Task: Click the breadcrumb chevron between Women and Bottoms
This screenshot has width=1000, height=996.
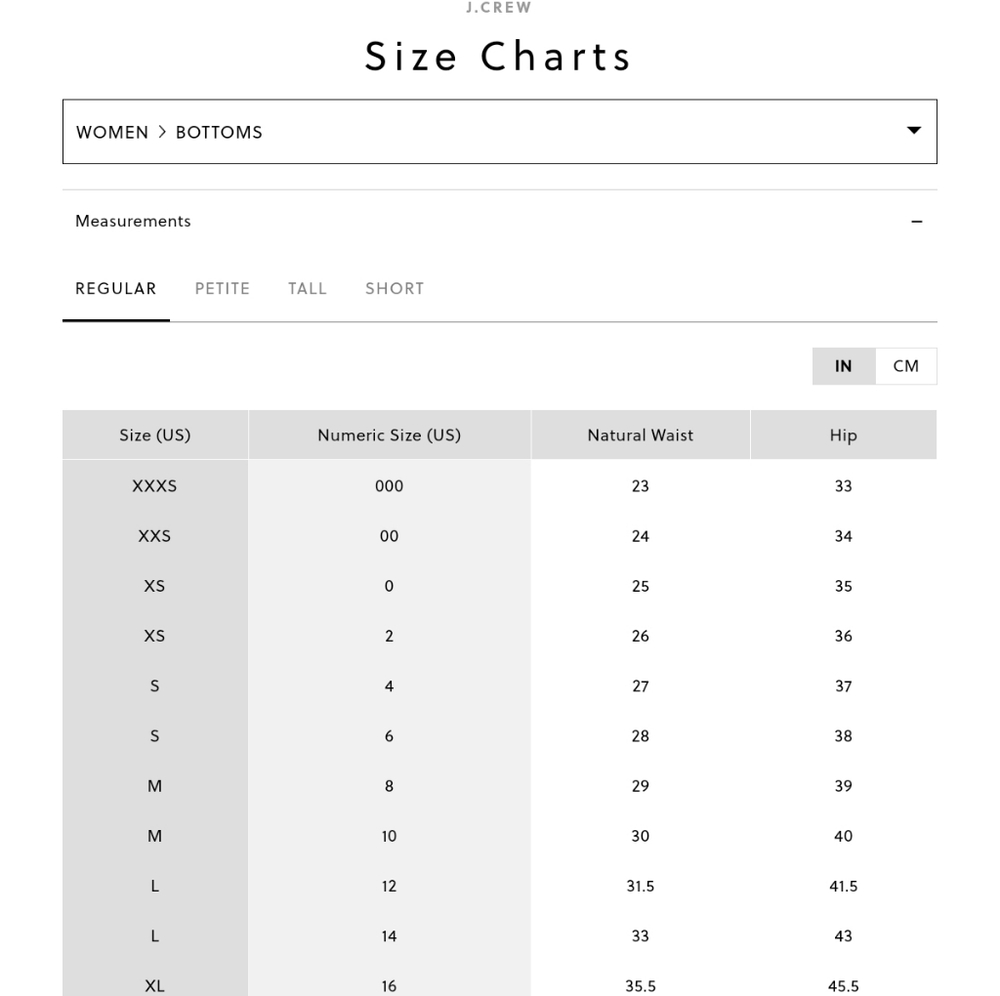Action: pyautogui.click(x=162, y=131)
